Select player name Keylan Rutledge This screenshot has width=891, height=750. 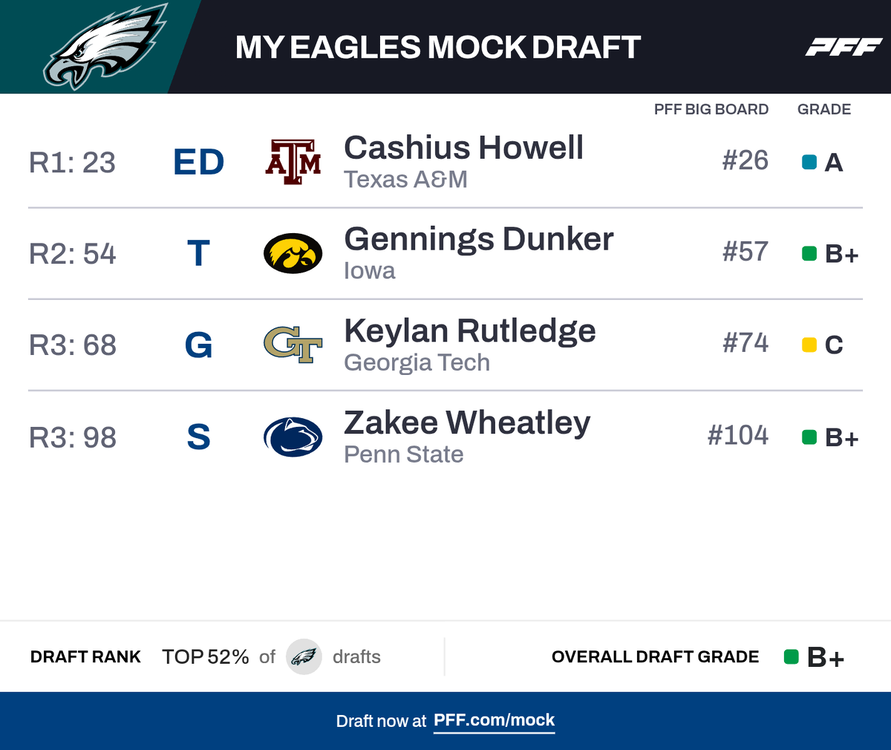pos(469,331)
